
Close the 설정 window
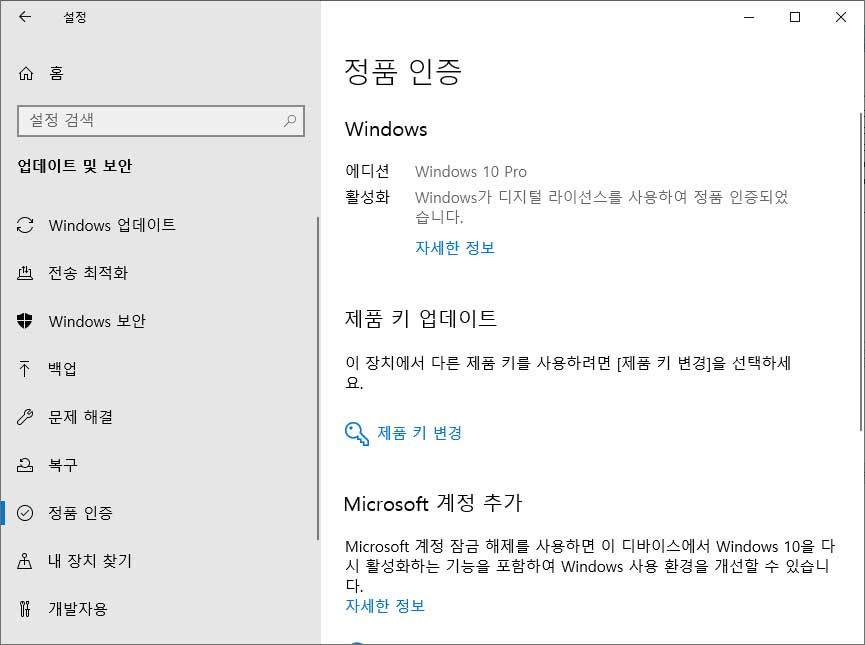click(x=841, y=17)
